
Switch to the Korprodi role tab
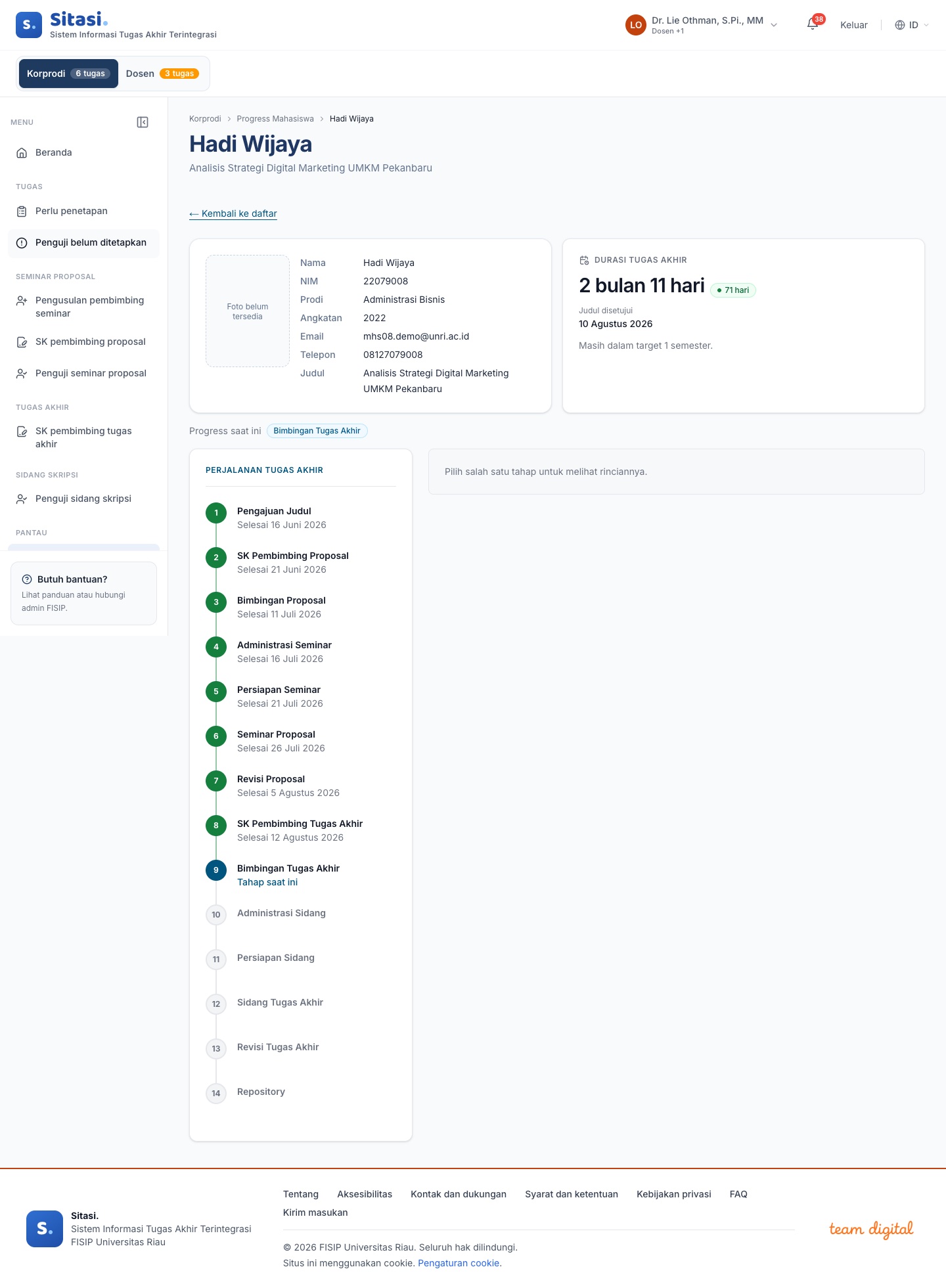point(68,74)
